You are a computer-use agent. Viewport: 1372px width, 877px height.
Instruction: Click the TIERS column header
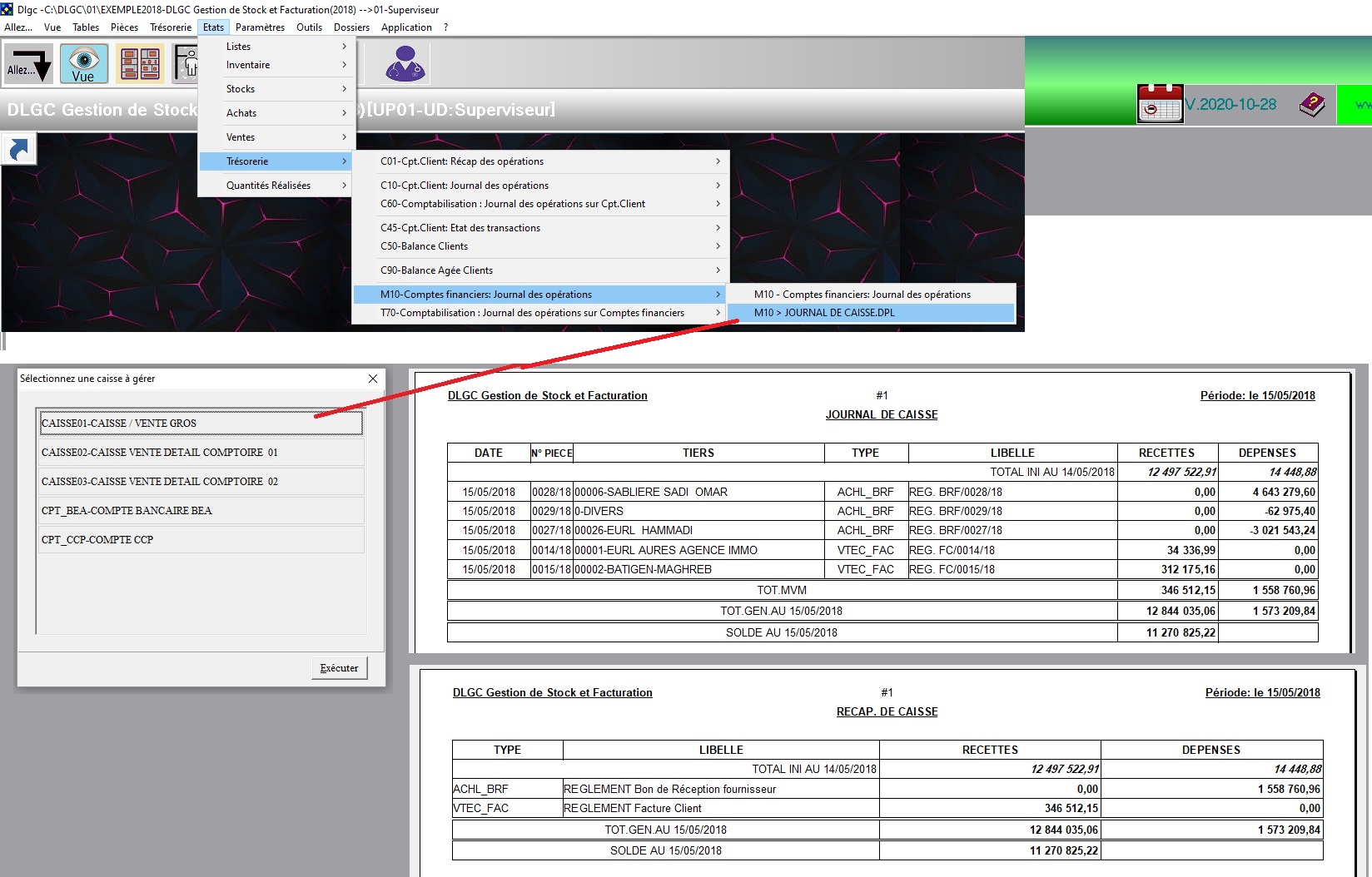click(698, 453)
